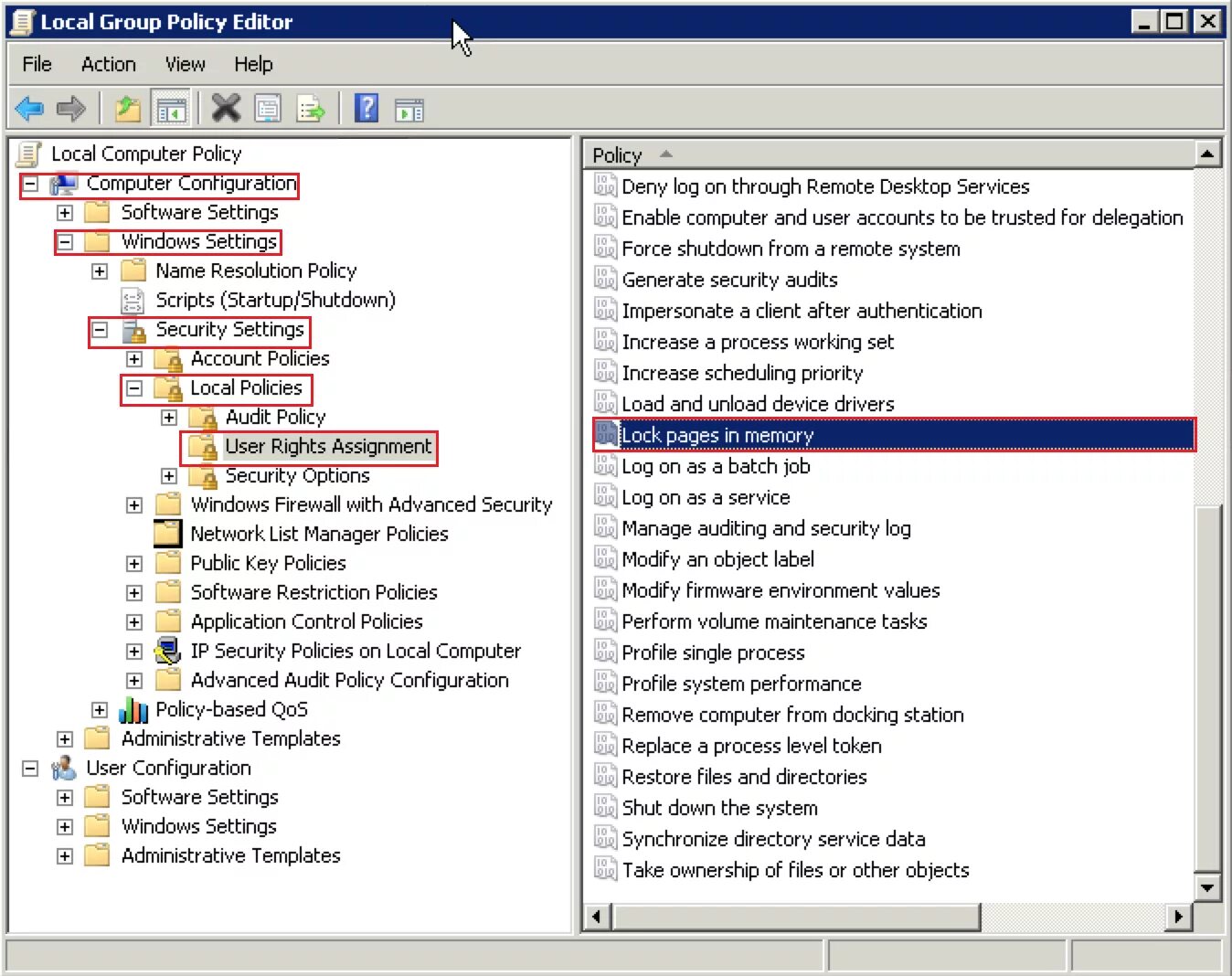Click icon beside Log on as a service
Image resolution: width=1232 pixels, height=976 pixels.
(x=605, y=496)
